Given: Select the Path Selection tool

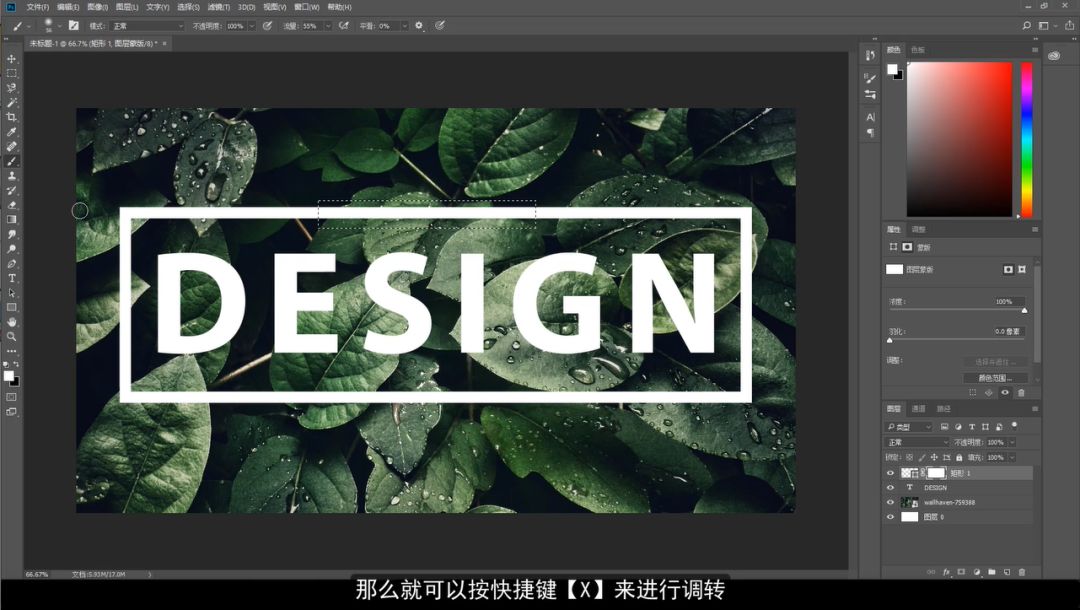Looking at the screenshot, I should tap(12, 293).
